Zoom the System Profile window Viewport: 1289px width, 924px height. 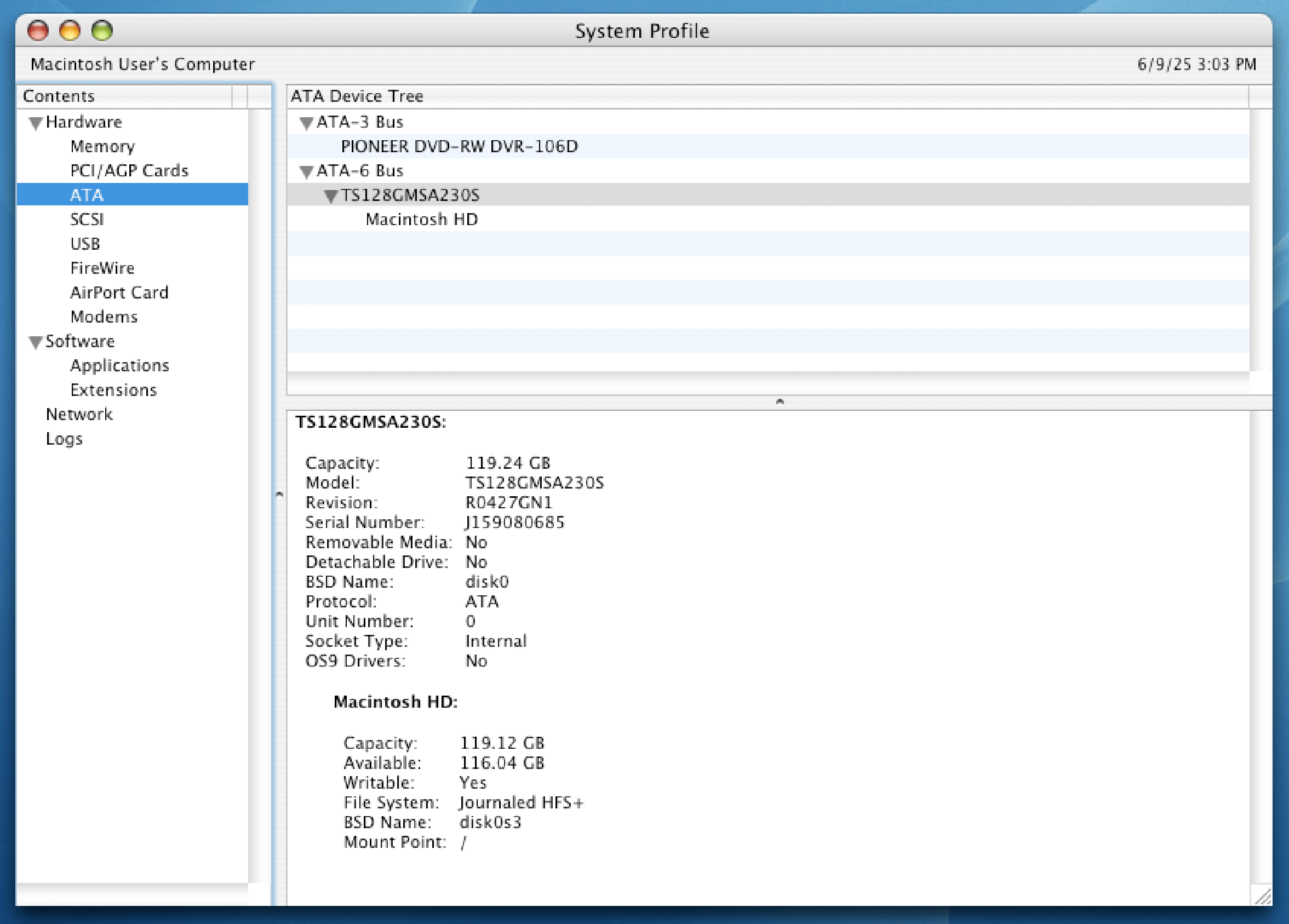pos(102,31)
